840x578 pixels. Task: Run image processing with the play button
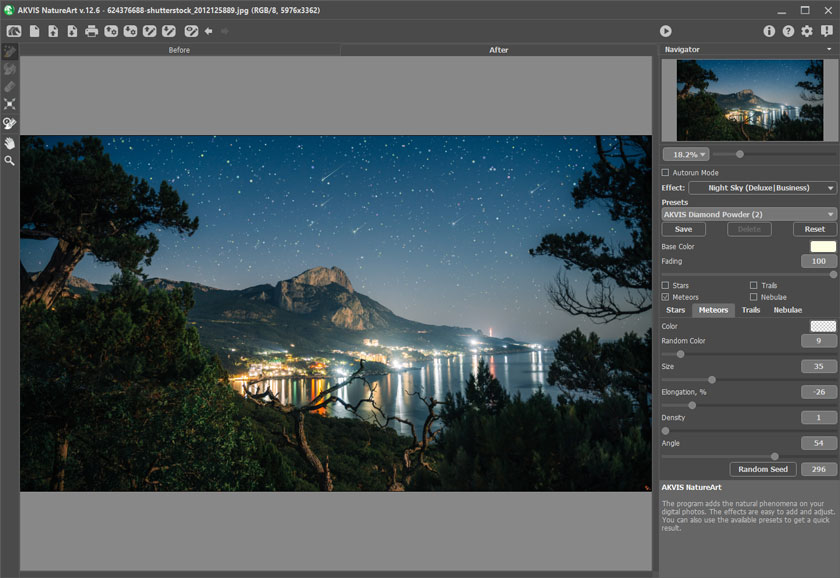pyautogui.click(x=665, y=31)
